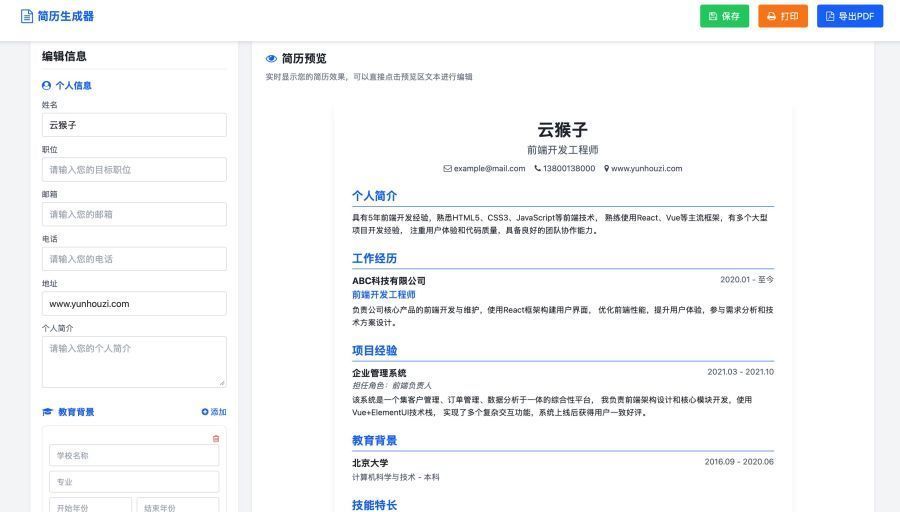Image resolution: width=900 pixels, height=512 pixels.
Task: Focus the 邮箱 input field
Action: click(134, 214)
